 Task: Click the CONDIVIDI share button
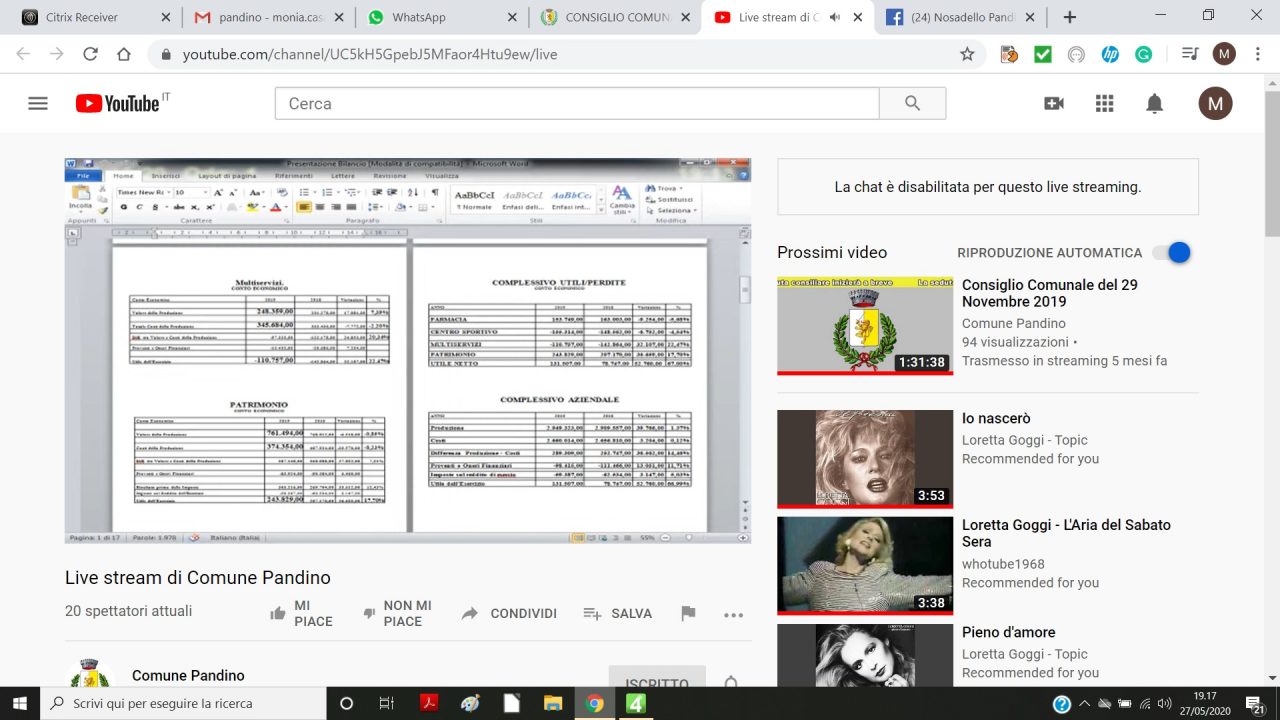[509, 613]
